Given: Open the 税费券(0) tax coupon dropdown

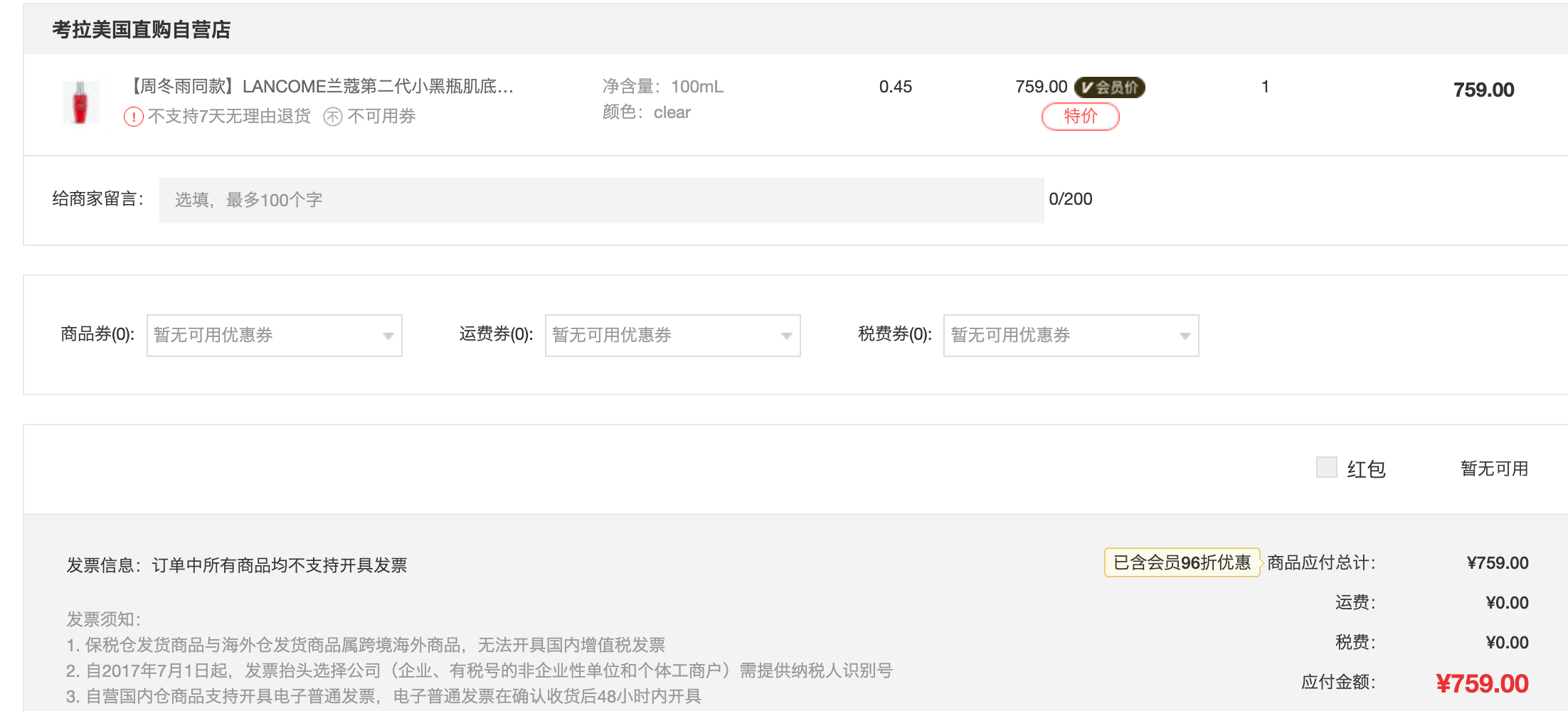Looking at the screenshot, I should click(x=1071, y=336).
